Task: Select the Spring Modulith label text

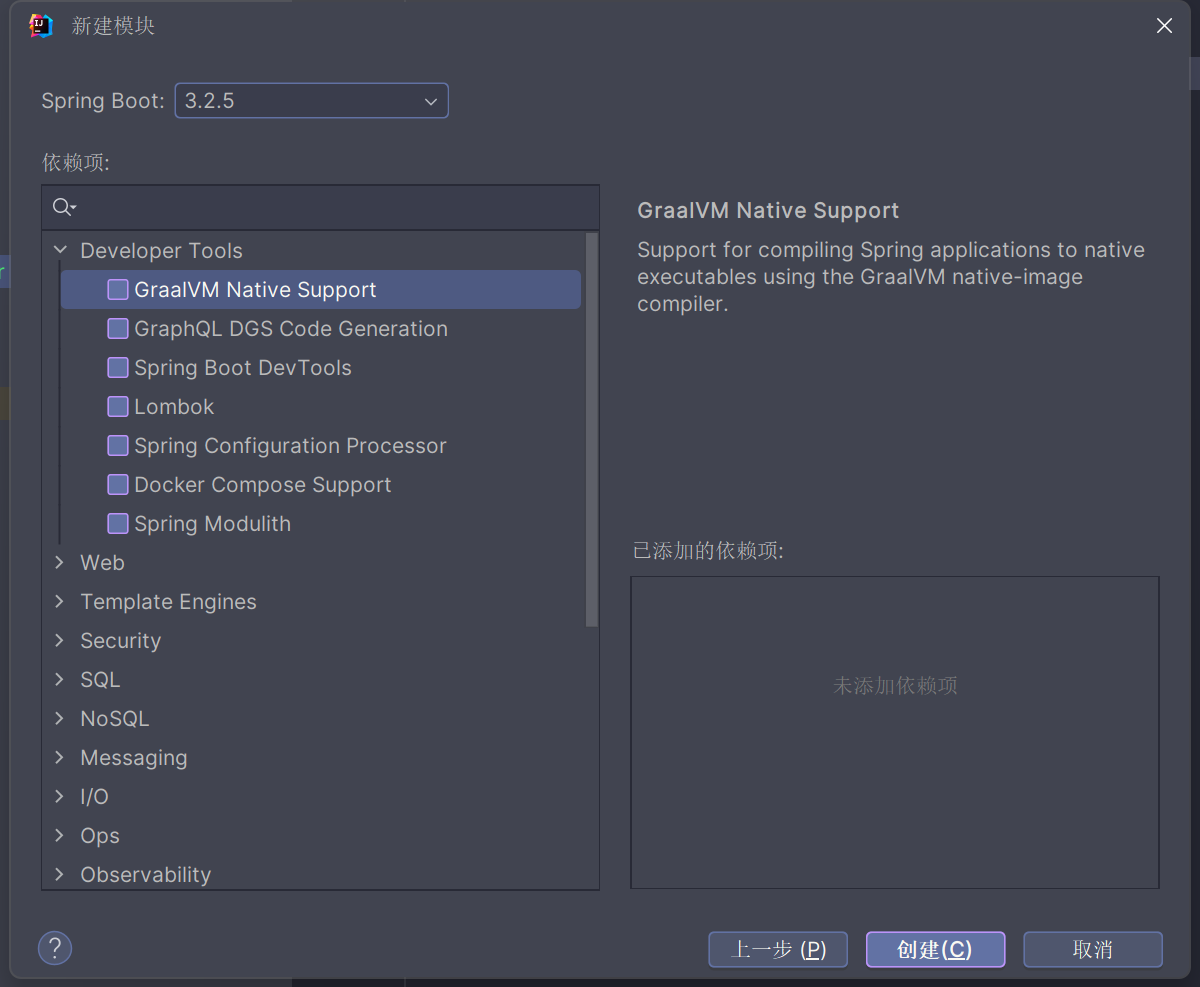Action: pos(212,524)
